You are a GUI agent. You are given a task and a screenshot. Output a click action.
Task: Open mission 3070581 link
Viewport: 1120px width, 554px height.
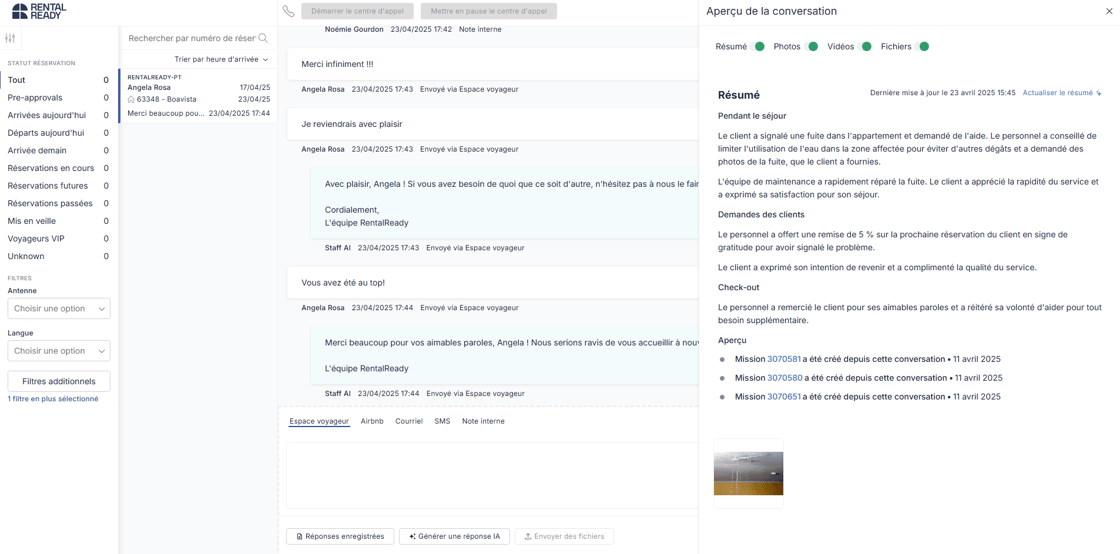point(784,359)
